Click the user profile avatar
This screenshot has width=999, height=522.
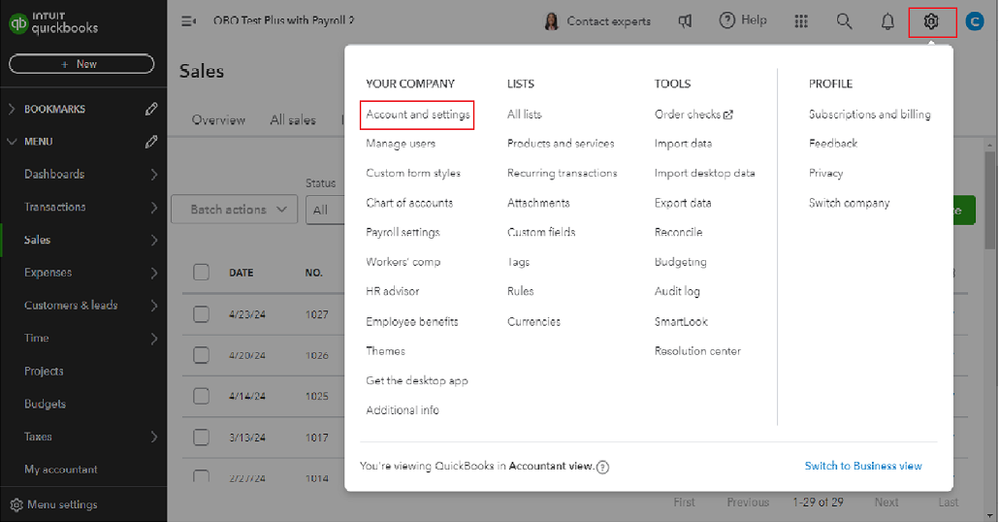(975, 21)
